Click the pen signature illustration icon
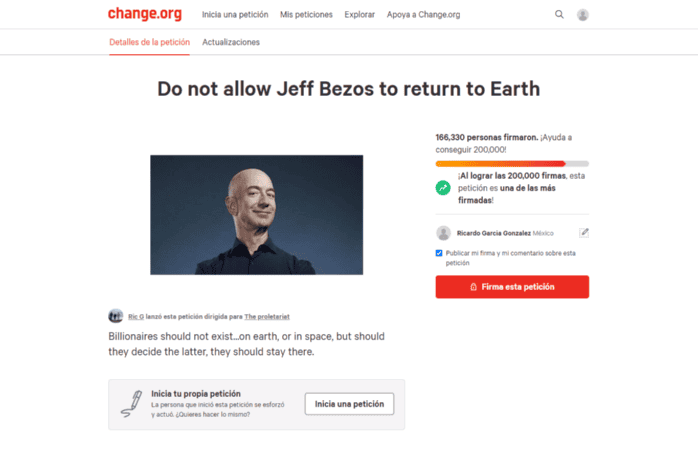The image size is (698, 453). coord(132,404)
